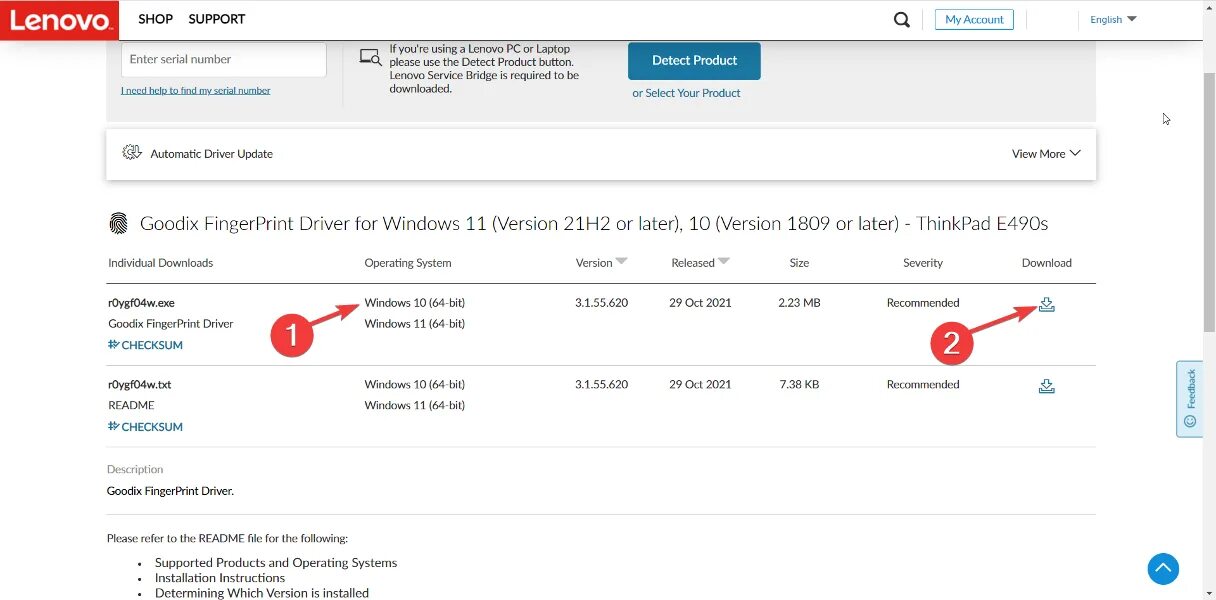Click the Lenovo logo
The width and height of the screenshot is (1216, 600).
[60, 19]
